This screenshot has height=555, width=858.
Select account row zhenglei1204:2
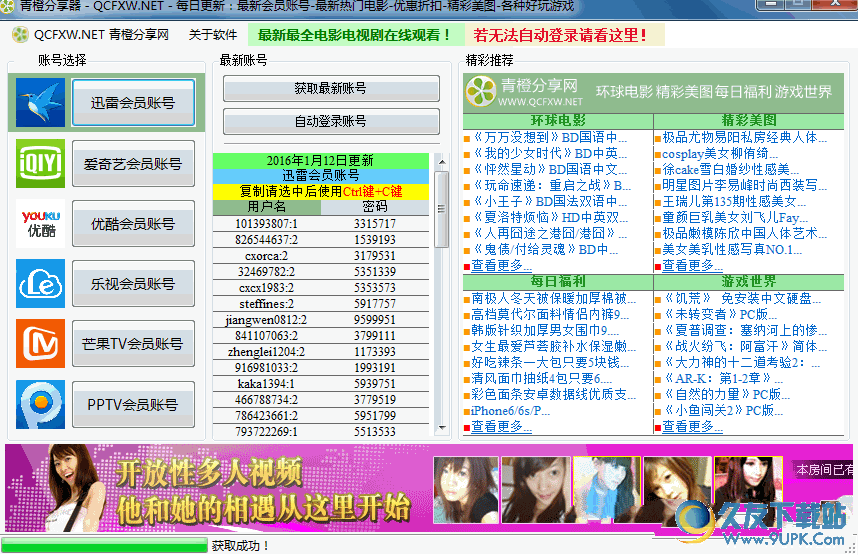pos(321,351)
